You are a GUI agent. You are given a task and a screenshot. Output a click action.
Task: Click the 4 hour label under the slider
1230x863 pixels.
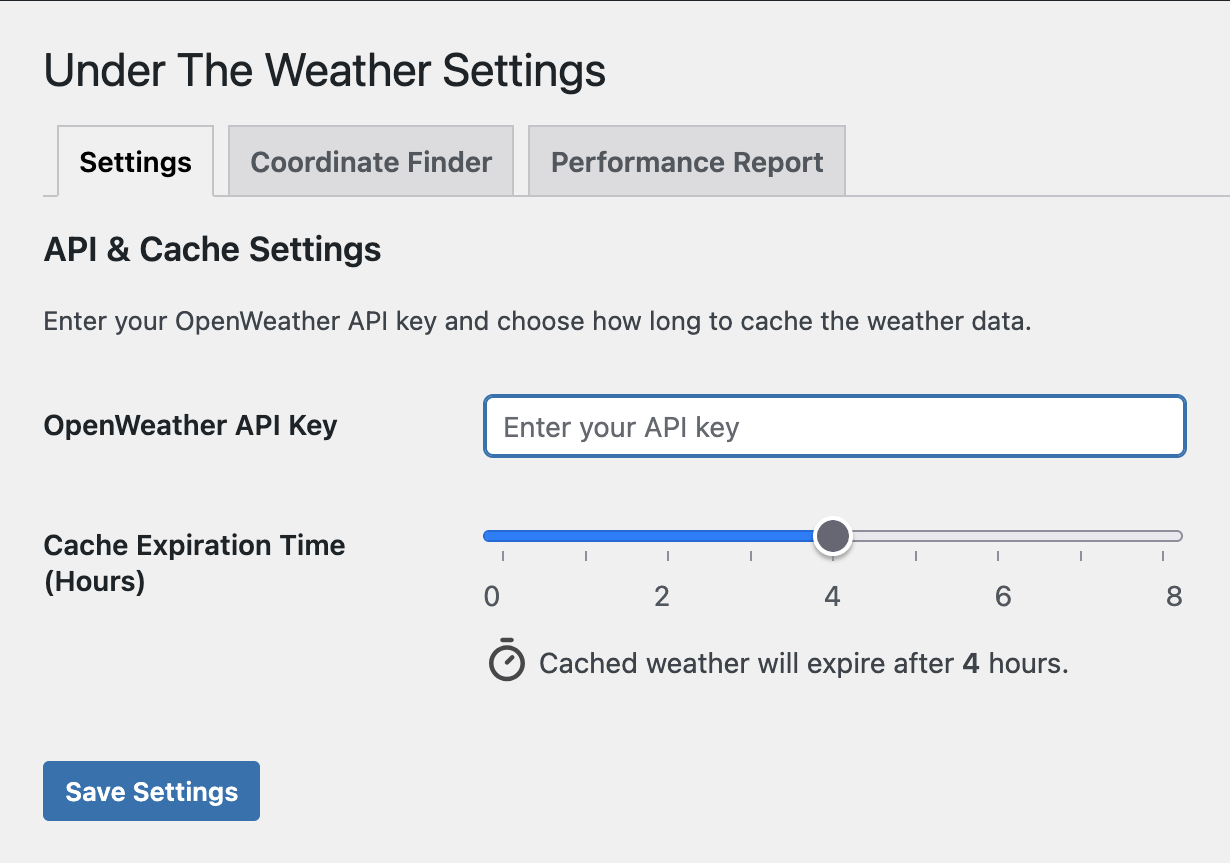point(832,597)
